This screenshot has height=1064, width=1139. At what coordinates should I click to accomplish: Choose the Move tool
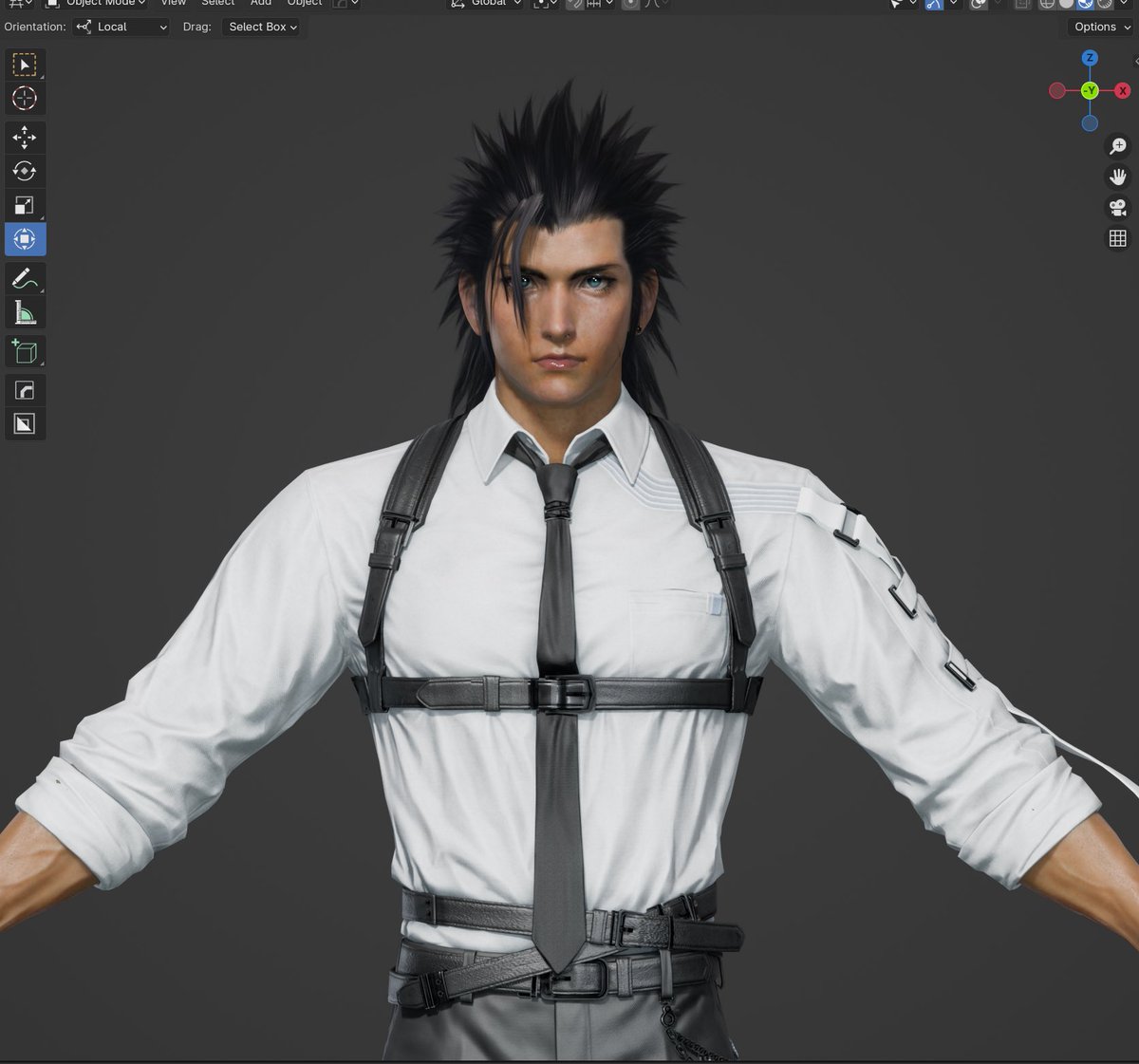[x=25, y=138]
